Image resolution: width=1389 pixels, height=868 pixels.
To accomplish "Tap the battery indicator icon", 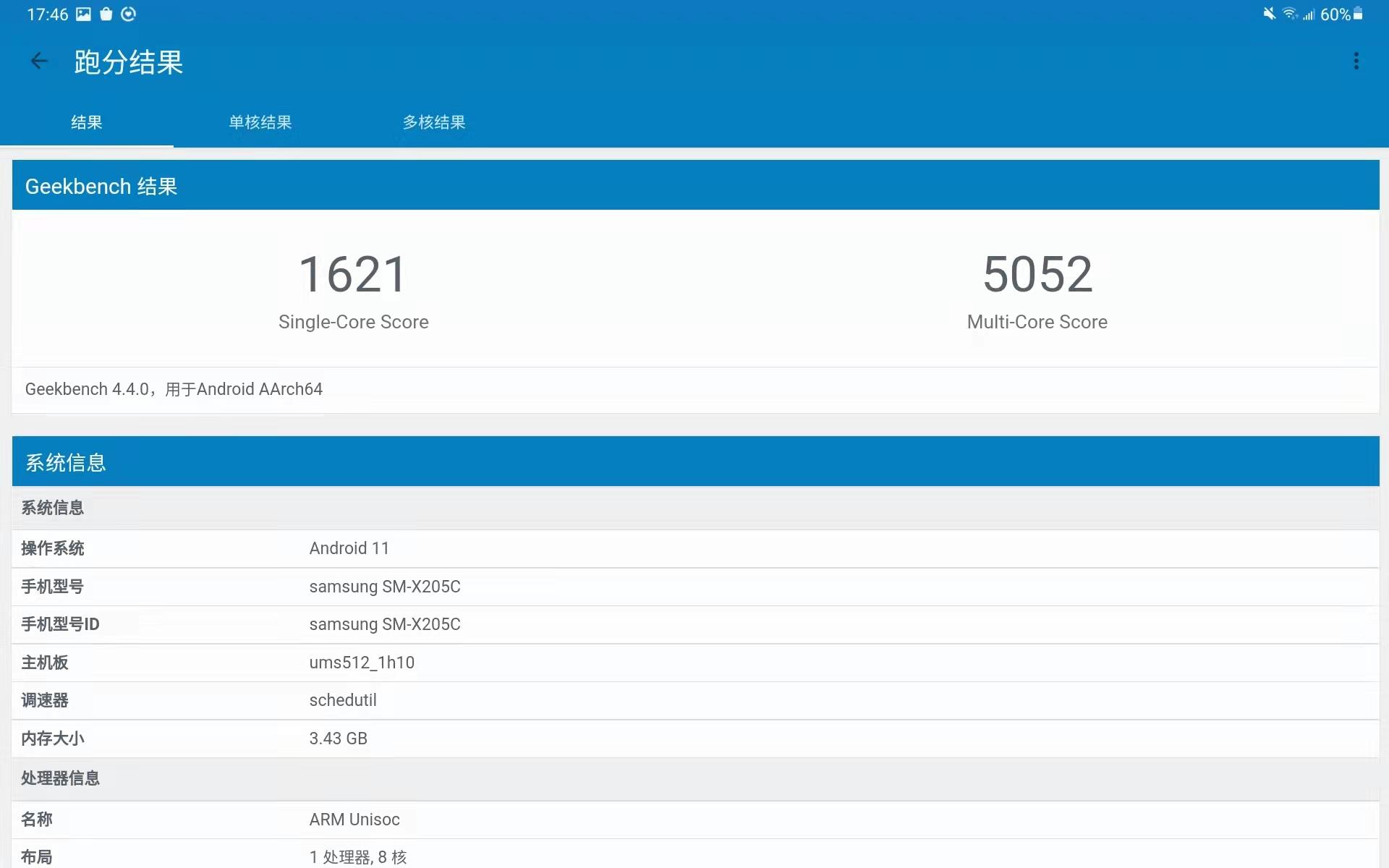I will coord(1358,14).
